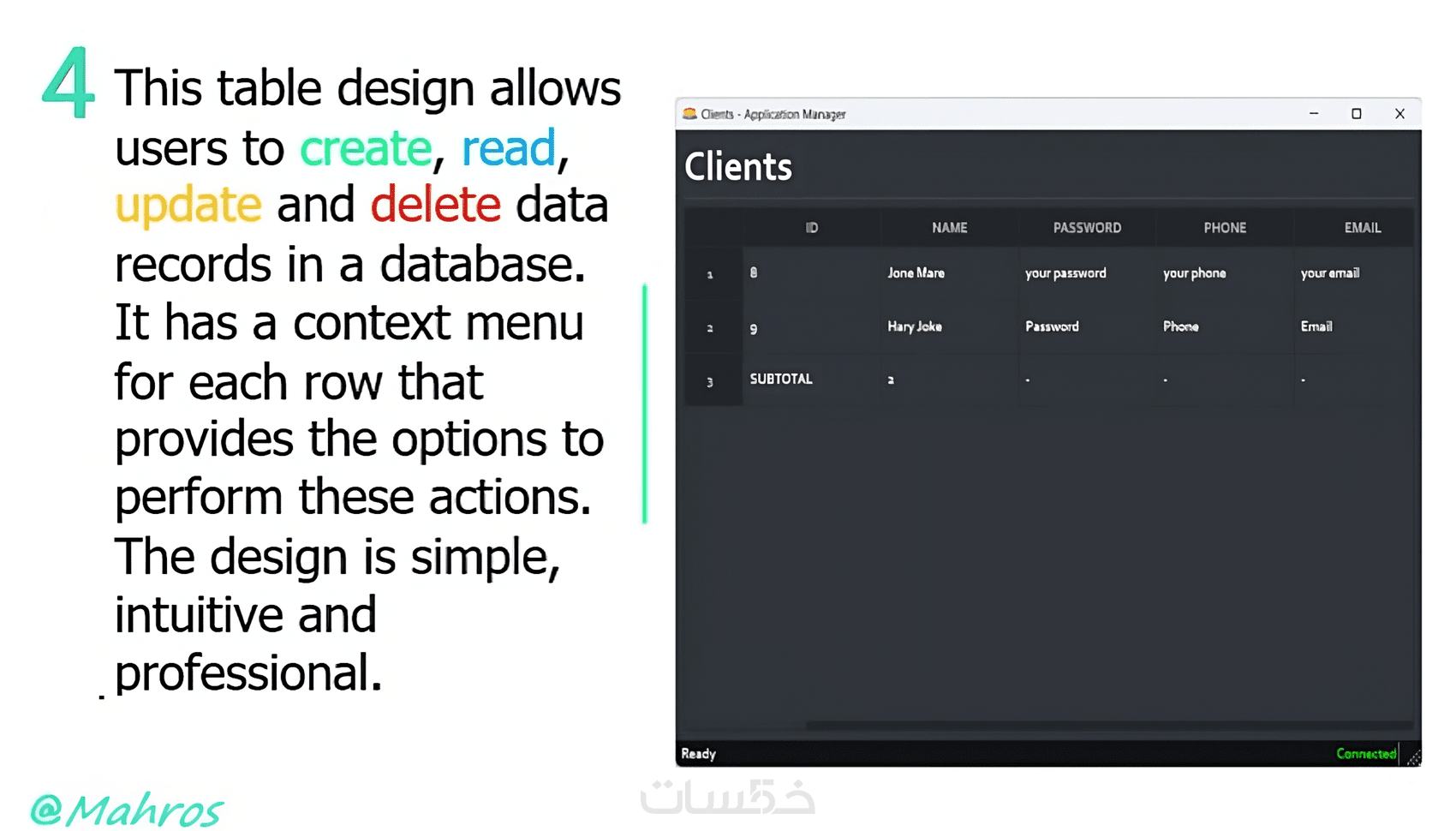Click the EMAIL column header
1456x831 pixels.
pyautogui.click(x=1355, y=228)
